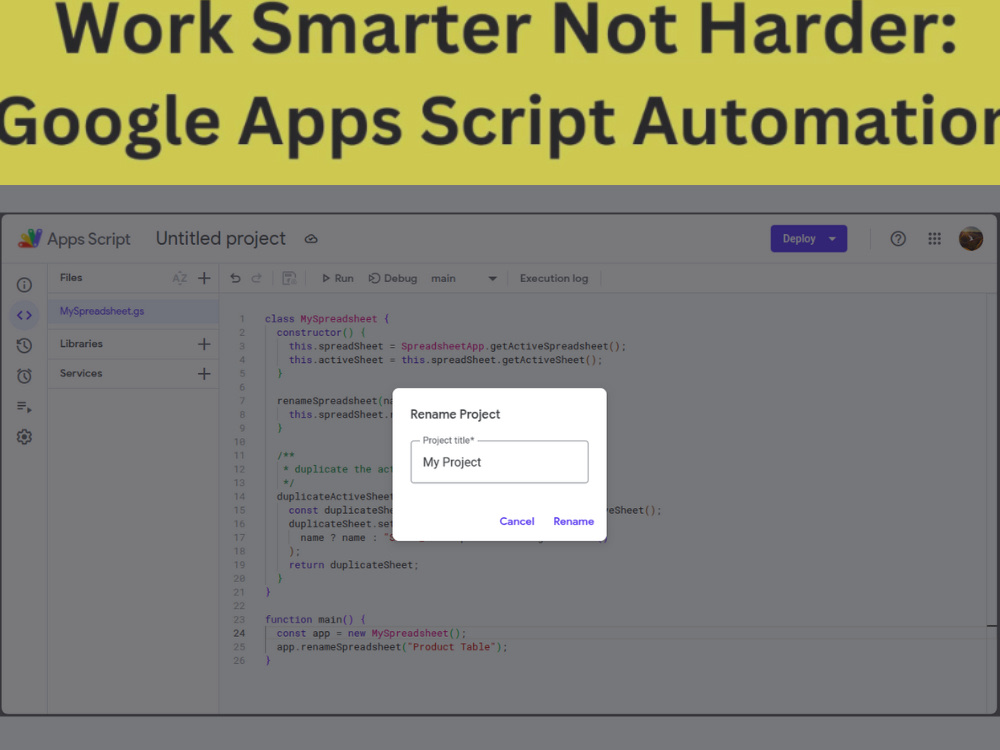Click the "this.activeSheet" code line
This screenshot has height=750, width=1000.
(445, 360)
